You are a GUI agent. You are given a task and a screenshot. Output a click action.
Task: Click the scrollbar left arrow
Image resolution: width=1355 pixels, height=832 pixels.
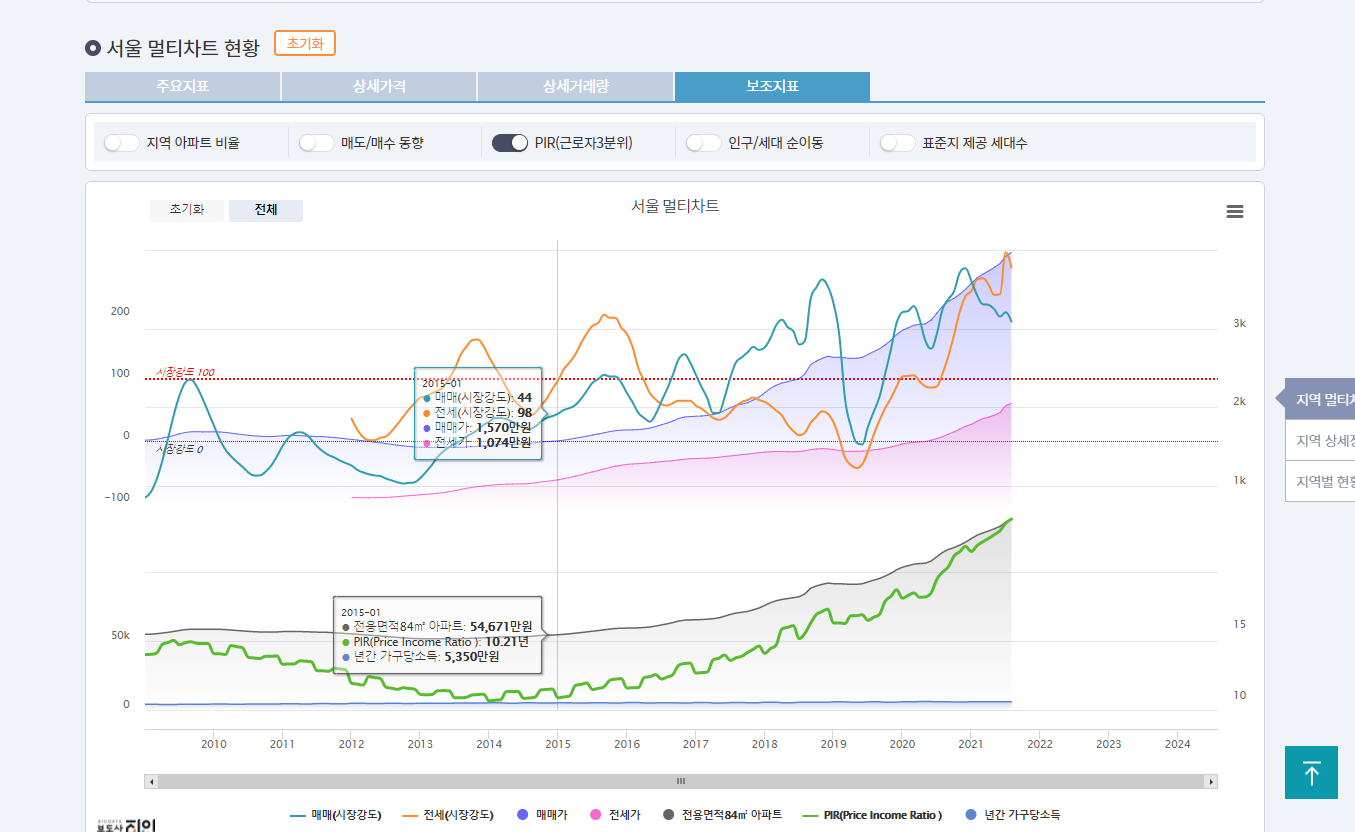(151, 782)
